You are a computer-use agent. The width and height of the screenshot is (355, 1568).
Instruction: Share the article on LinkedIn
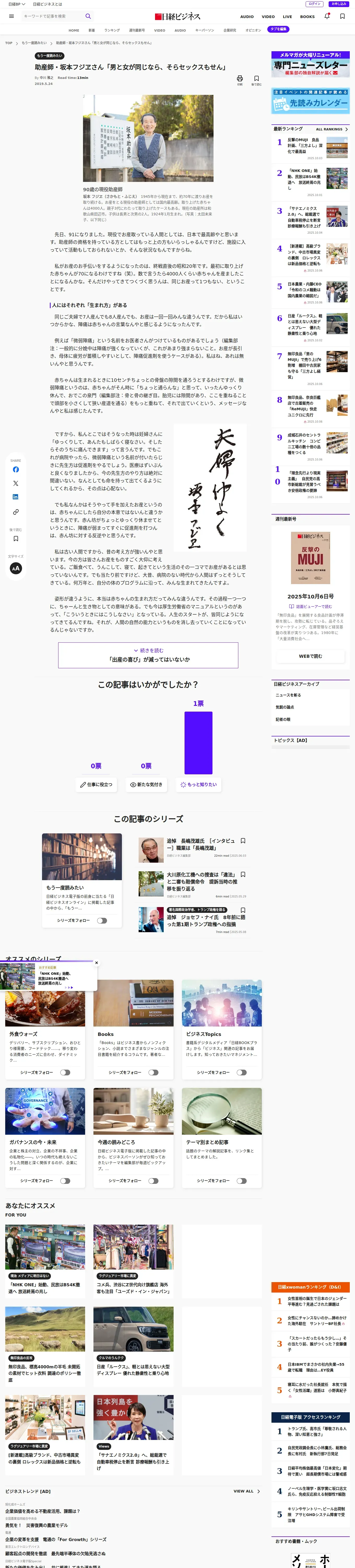[x=16, y=497]
